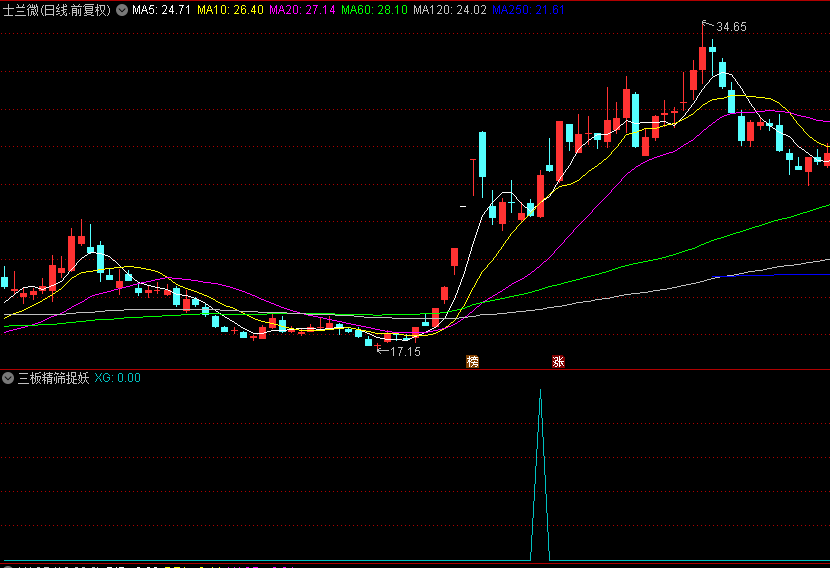Click the magenta MA20: 27.14 label

click(x=302, y=10)
